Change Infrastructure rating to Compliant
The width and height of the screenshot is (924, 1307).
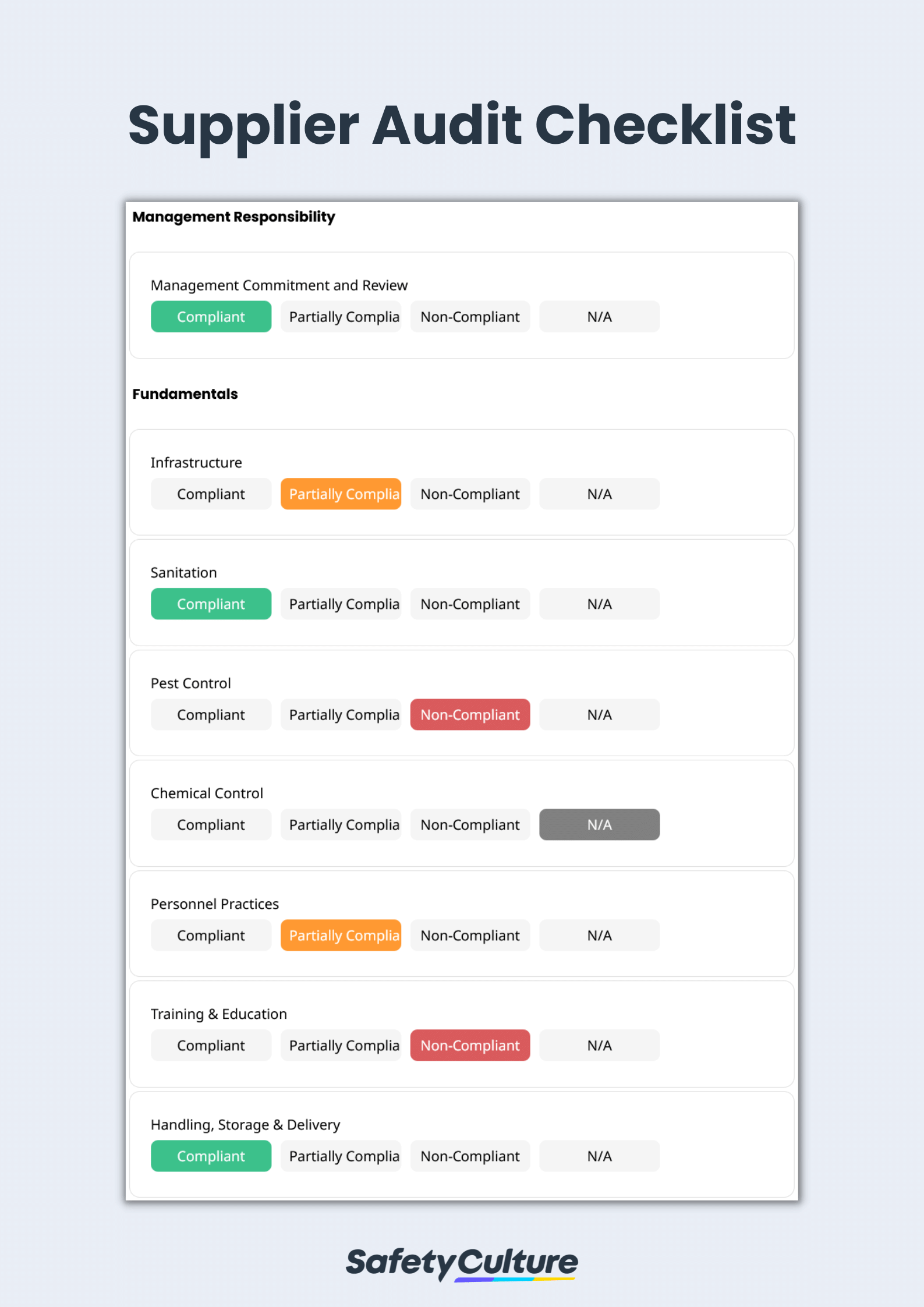pyautogui.click(x=211, y=494)
